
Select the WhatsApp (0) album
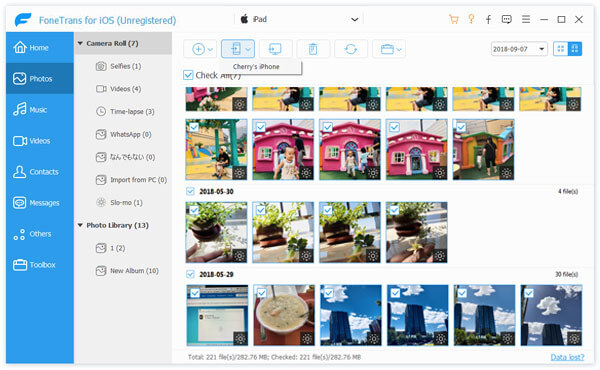tap(123, 134)
